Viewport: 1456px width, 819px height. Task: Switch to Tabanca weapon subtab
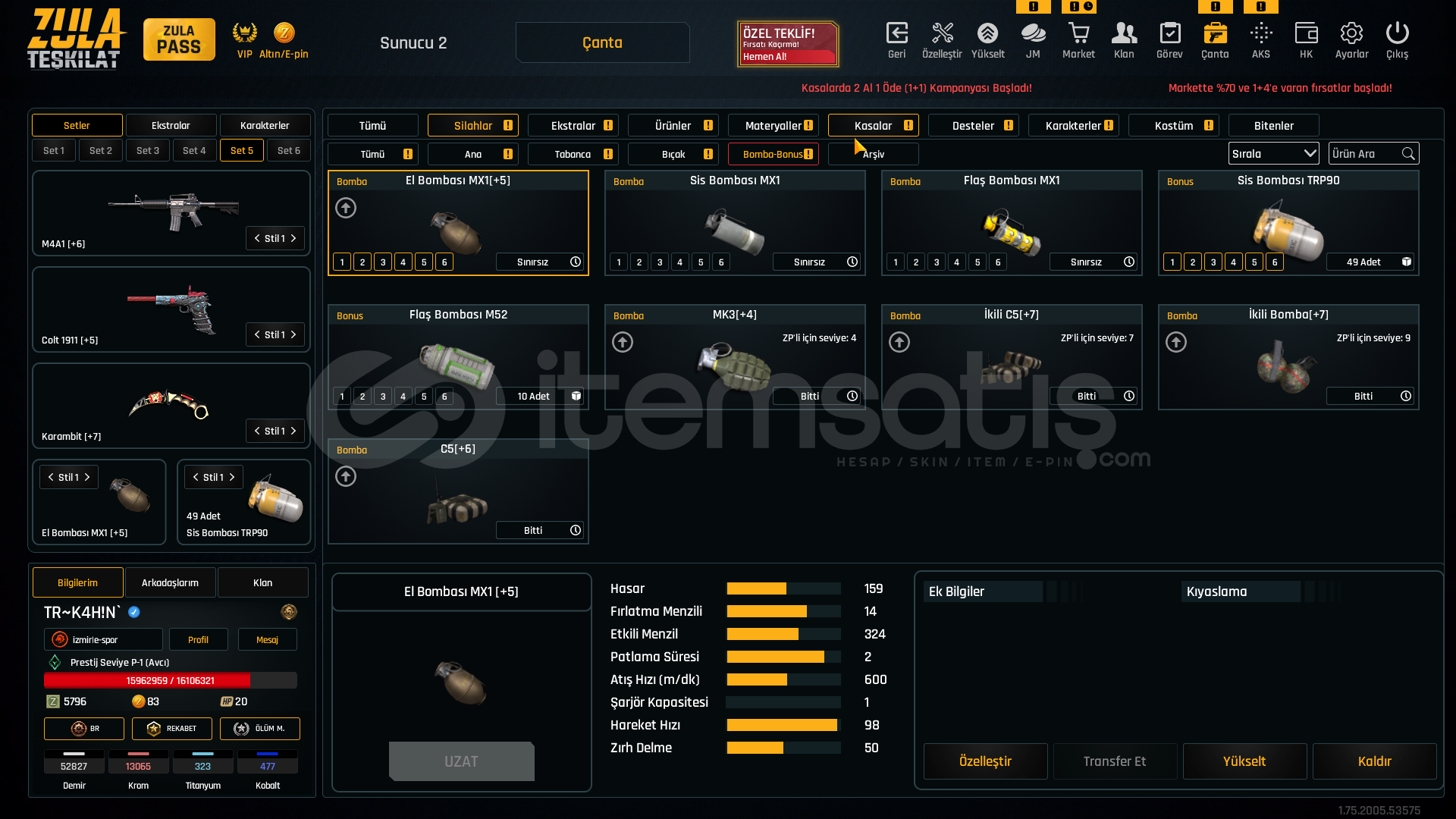[x=573, y=154]
